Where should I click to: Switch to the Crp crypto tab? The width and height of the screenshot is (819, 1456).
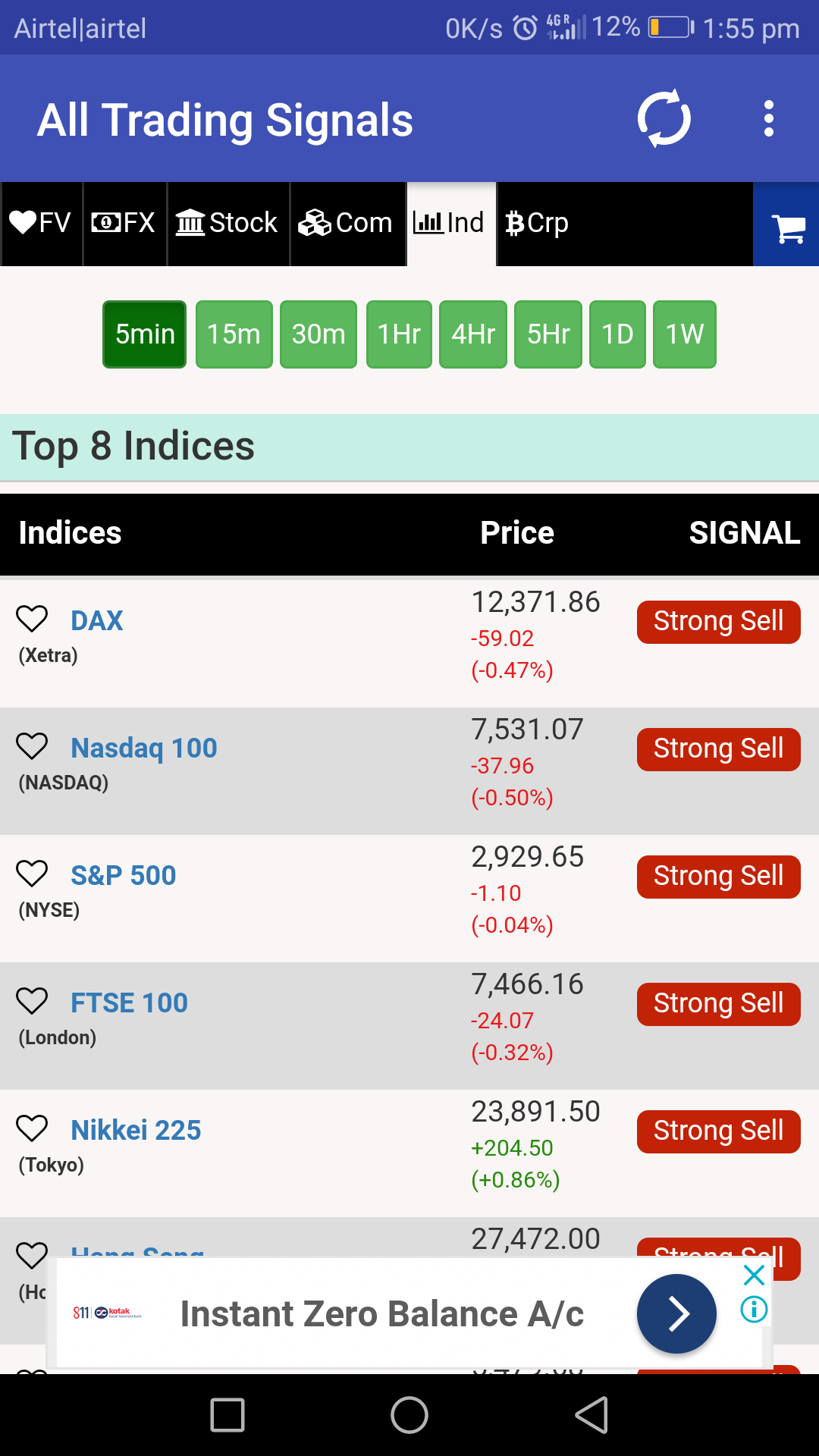click(537, 224)
